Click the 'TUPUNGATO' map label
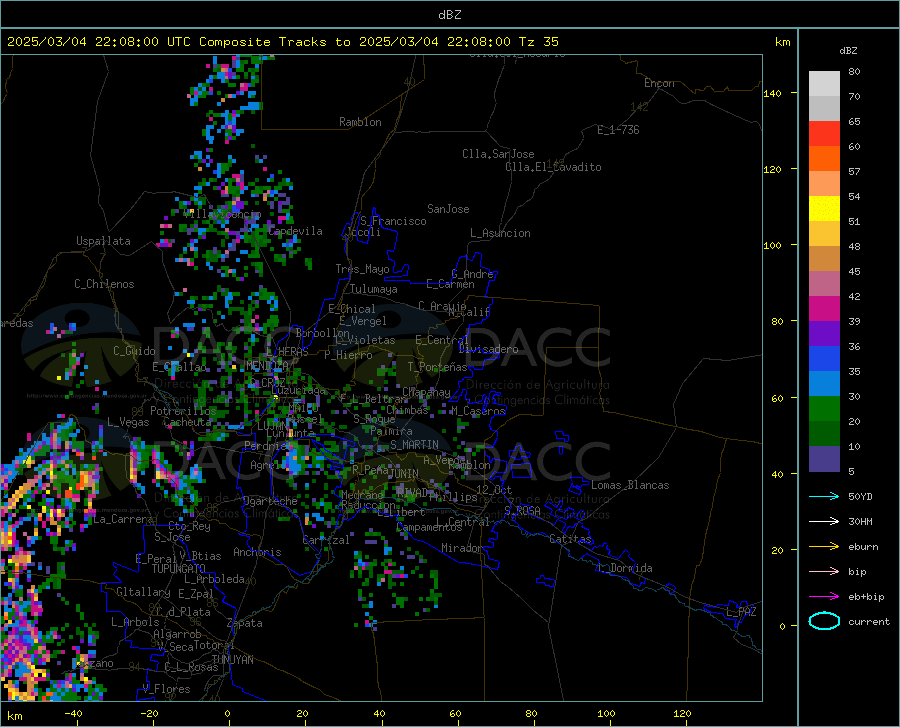Image resolution: width=900 pixels, height=727 pixels. tap(179, 569)
